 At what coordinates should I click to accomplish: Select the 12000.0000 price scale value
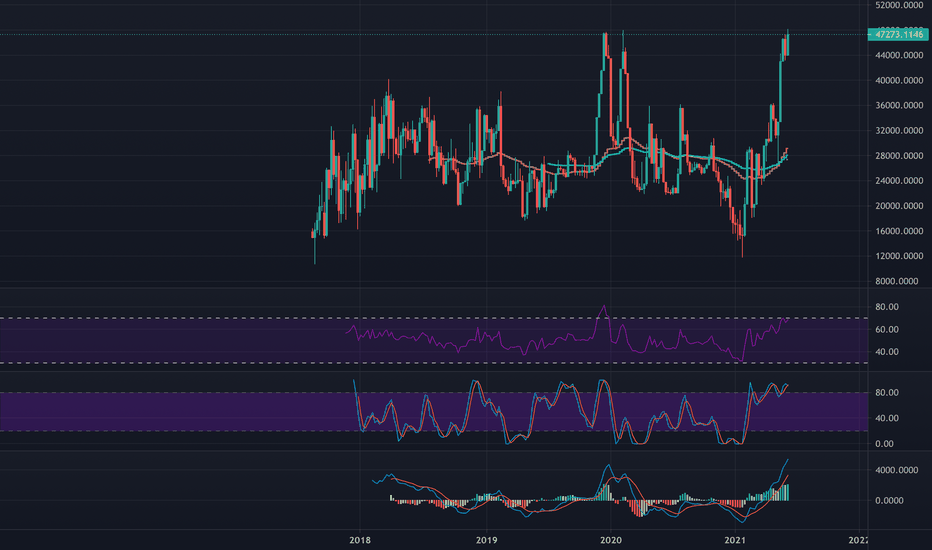pyautogui.click(x=899, y=256)
